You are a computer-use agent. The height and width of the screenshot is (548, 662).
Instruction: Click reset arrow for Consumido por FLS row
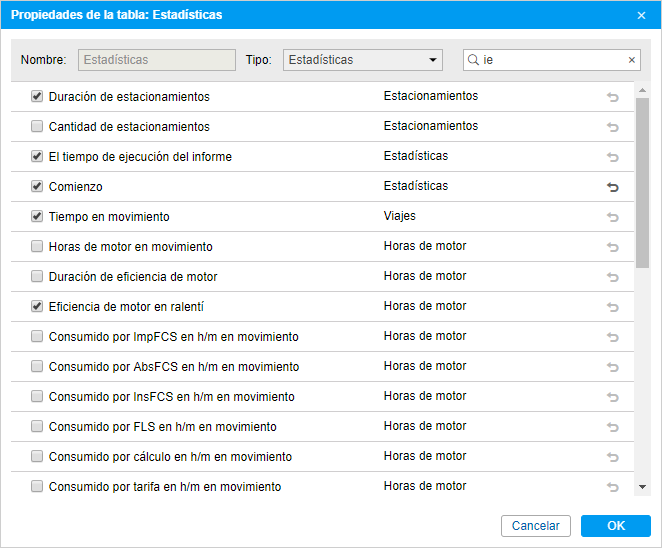(613, 427)
